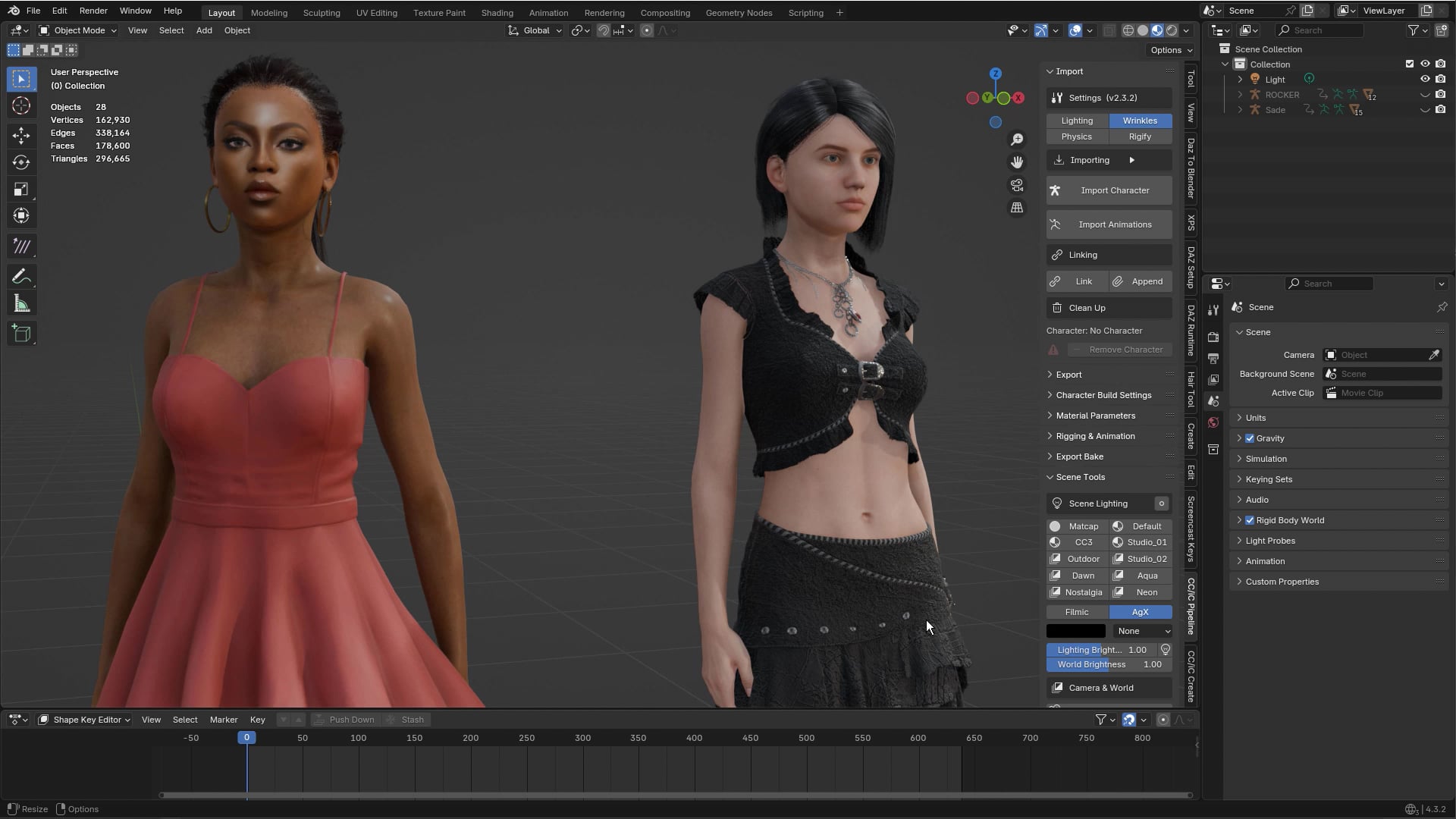The height and width of the screenshot is (819, 1456).
Task: Expand the ROCKER tree item
Action: (1240, 95)
